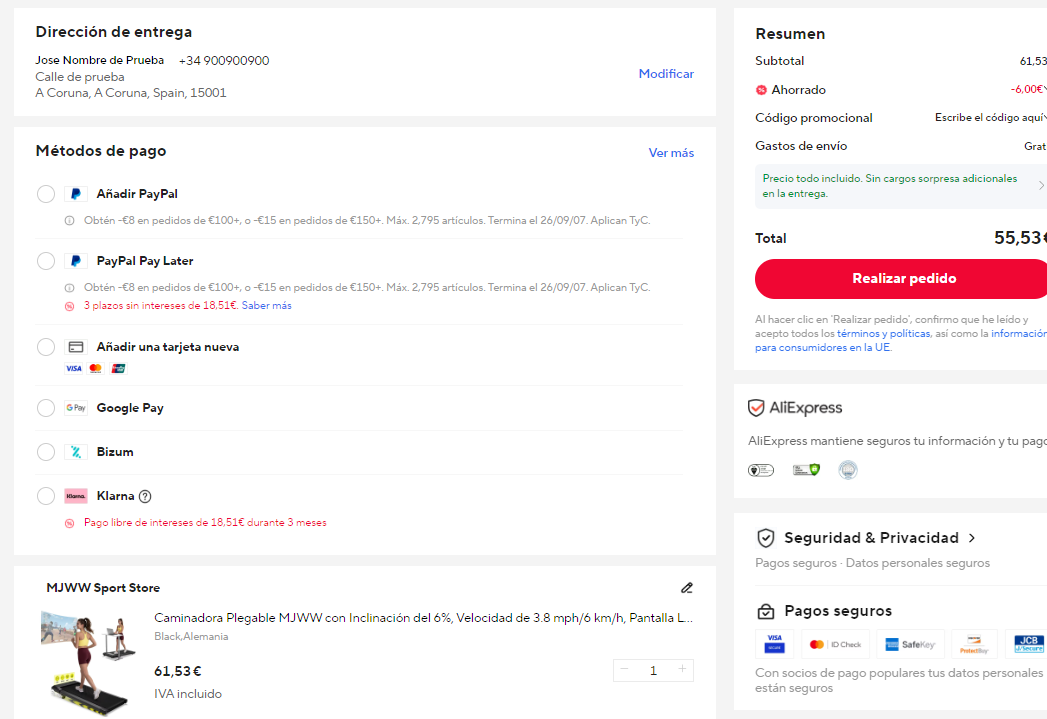Open Ver más payment methods

[x=671, y=153]
